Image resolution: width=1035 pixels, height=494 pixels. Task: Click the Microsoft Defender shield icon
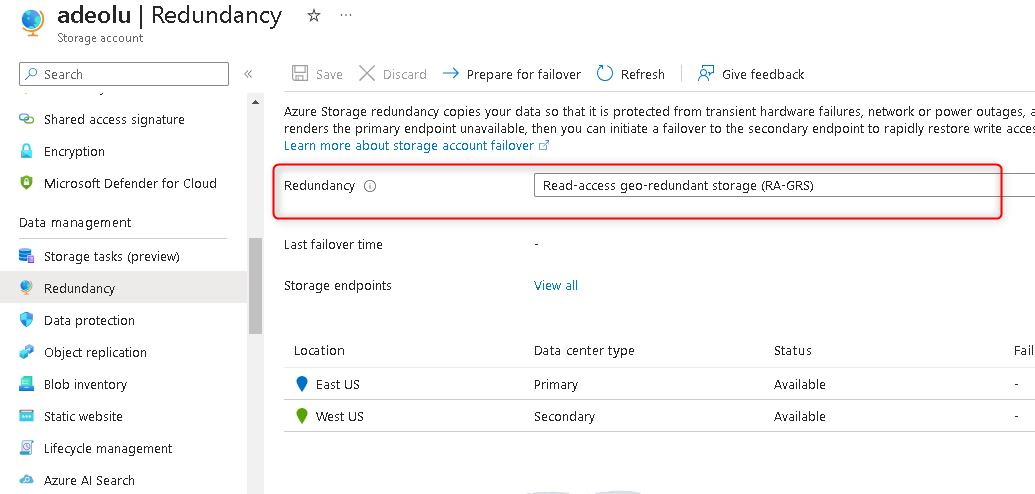tap(27, 183)
